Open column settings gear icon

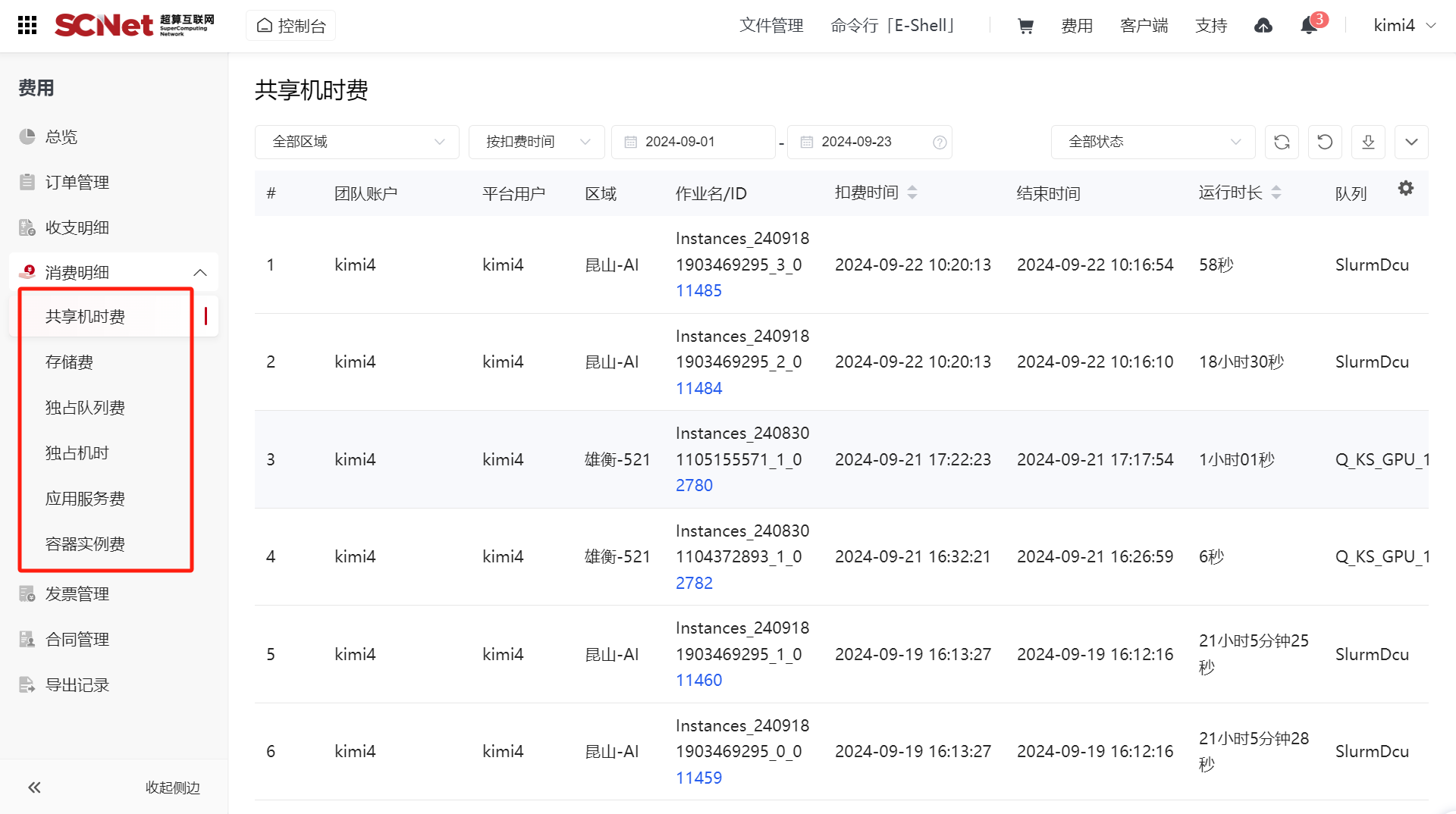1406,189
